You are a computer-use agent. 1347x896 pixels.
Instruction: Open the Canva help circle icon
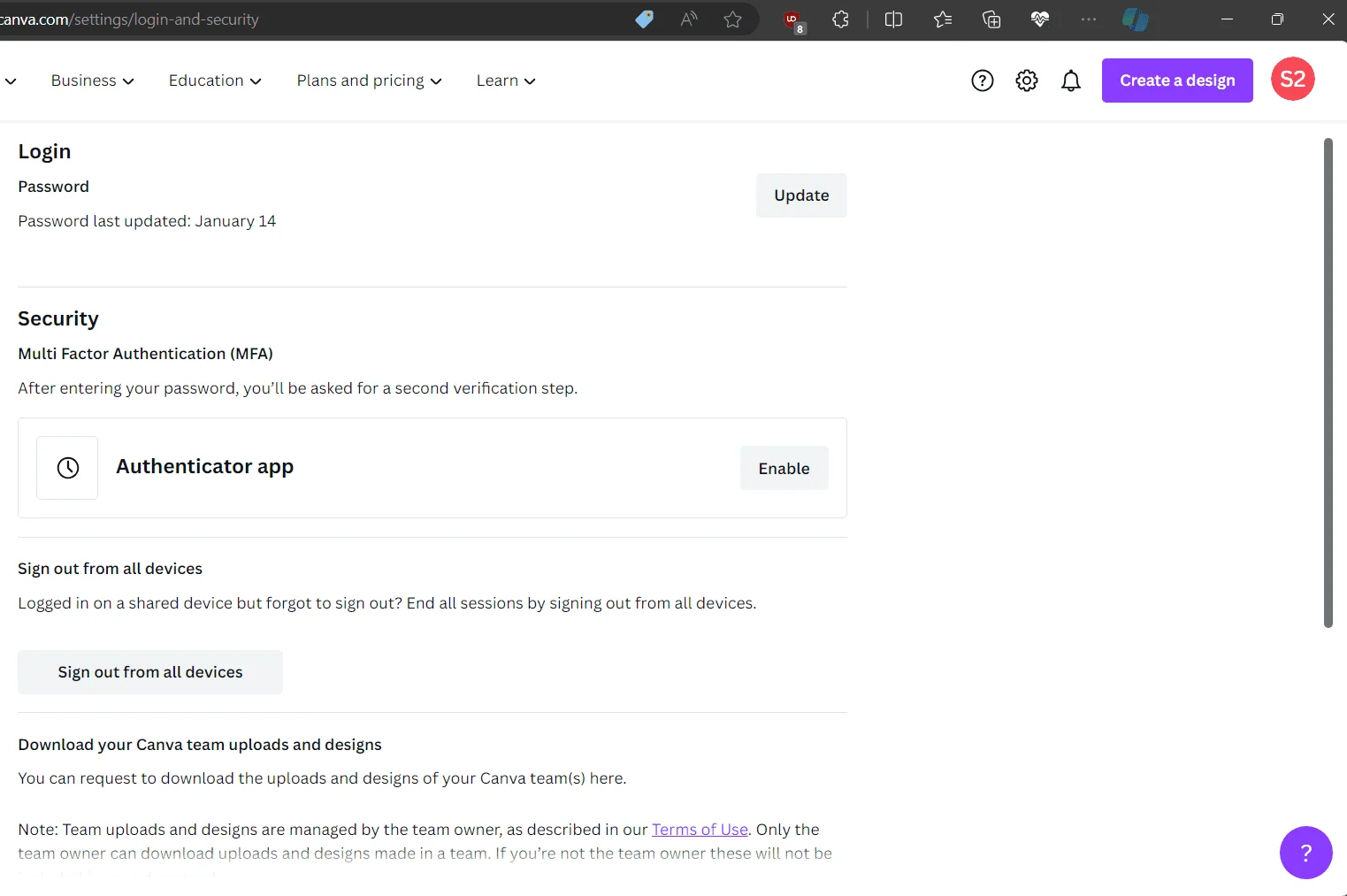pos(983,80)
